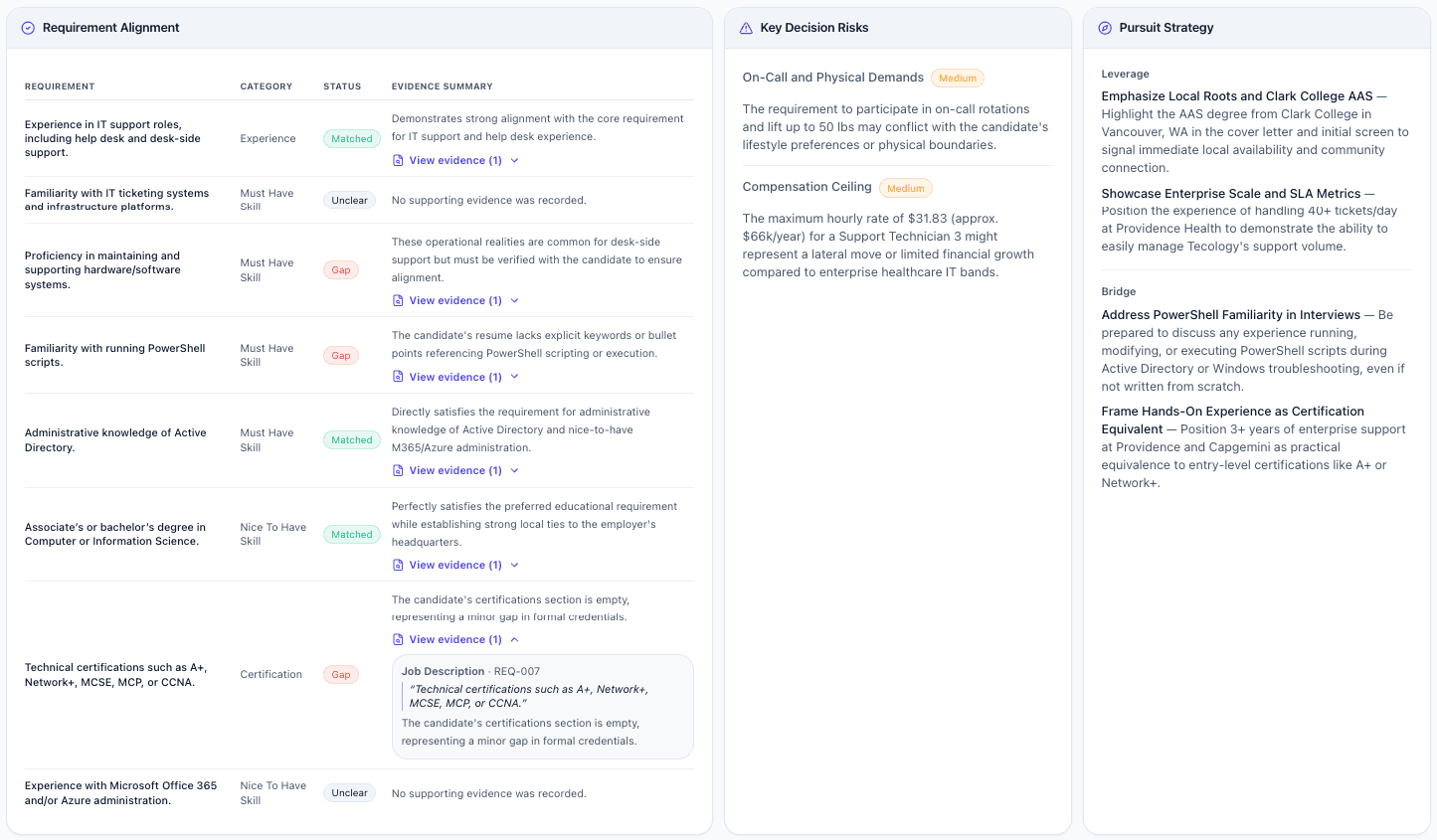The image size is (1437, 840).
Task: Click the document icon in Associate's degree evidence link
Action: [x=398, y=565]
